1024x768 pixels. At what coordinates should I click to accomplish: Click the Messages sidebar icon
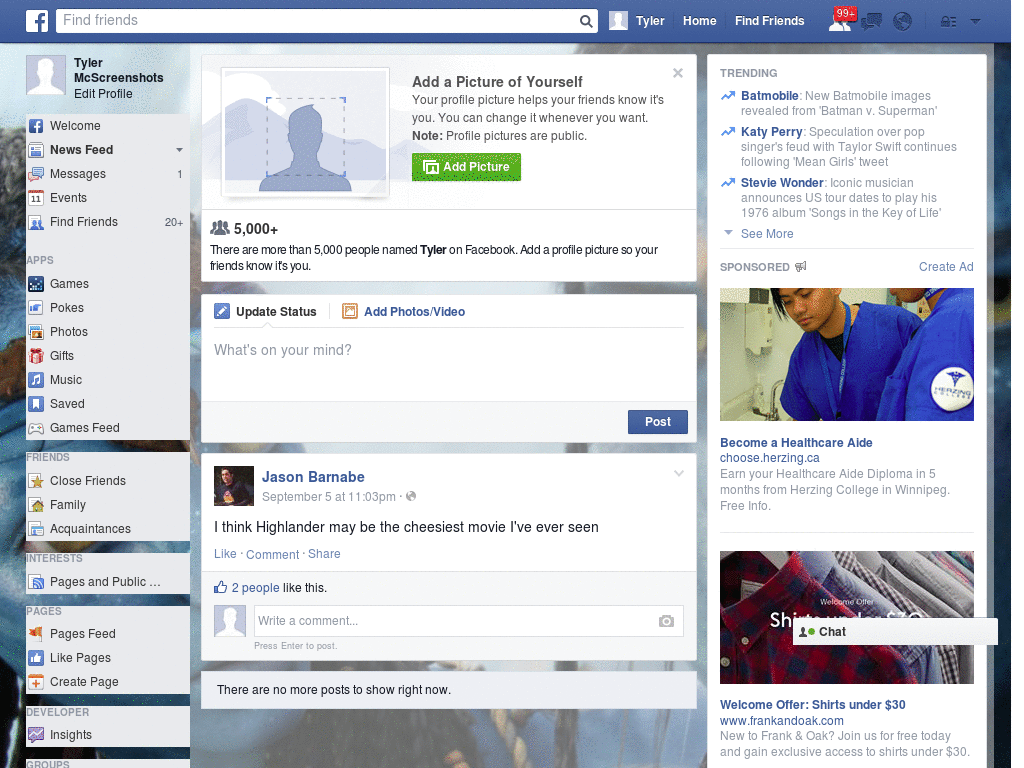(x=36, y=174)
